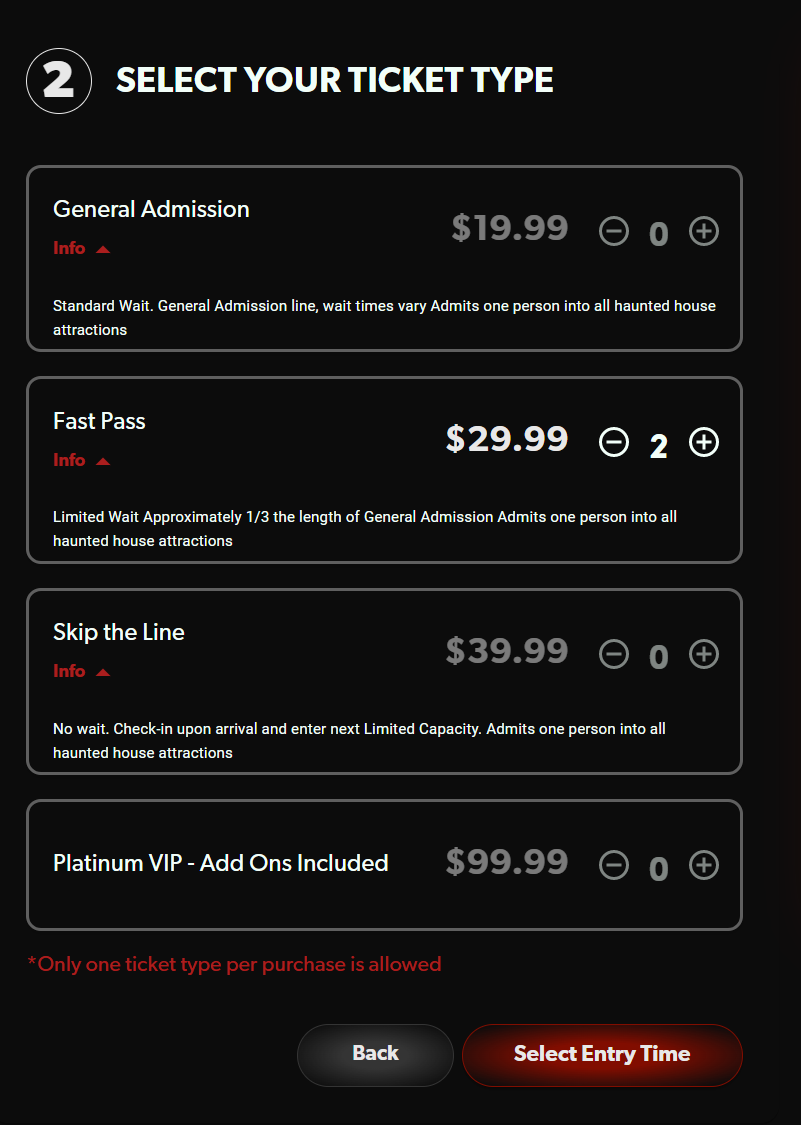The height and width of the screenshot is (1125, 801).
Task: Click the minus icon for Fast Pass
Action: (x=614, y=442)
